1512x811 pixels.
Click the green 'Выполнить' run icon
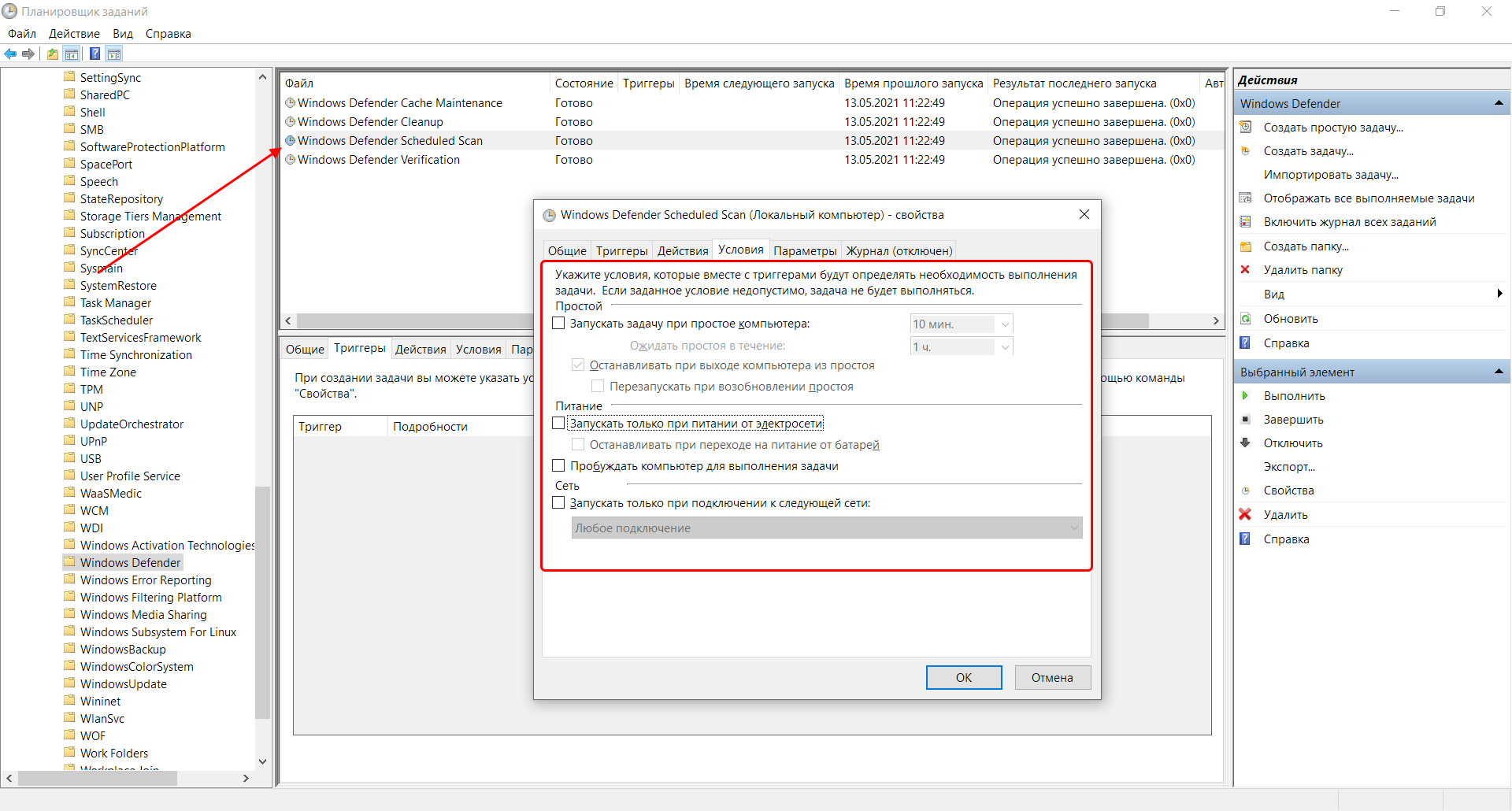click(x=1245, y=395)
